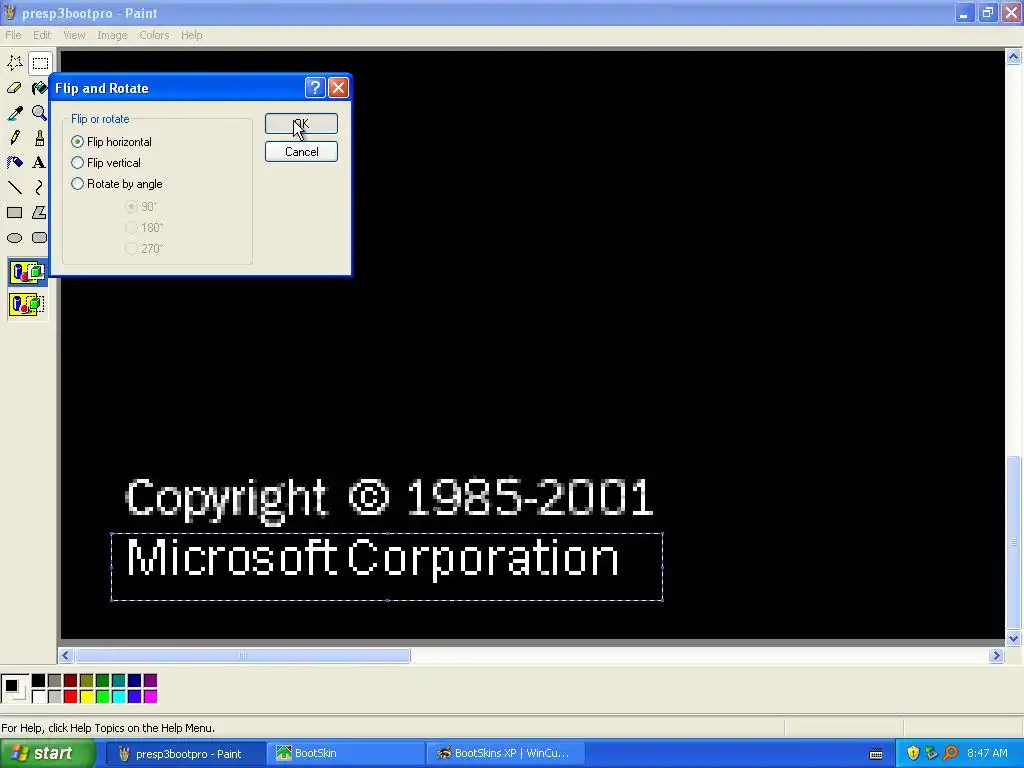Pick the blue palette color
Screen dimensions: 1024x768
(x=135, y=697)
